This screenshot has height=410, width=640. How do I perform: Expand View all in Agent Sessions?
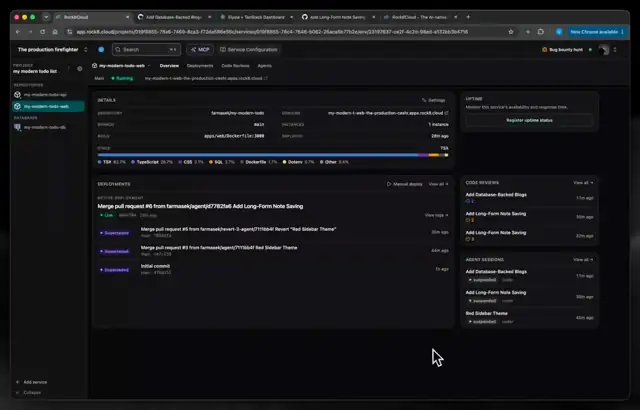coord(583,260)
